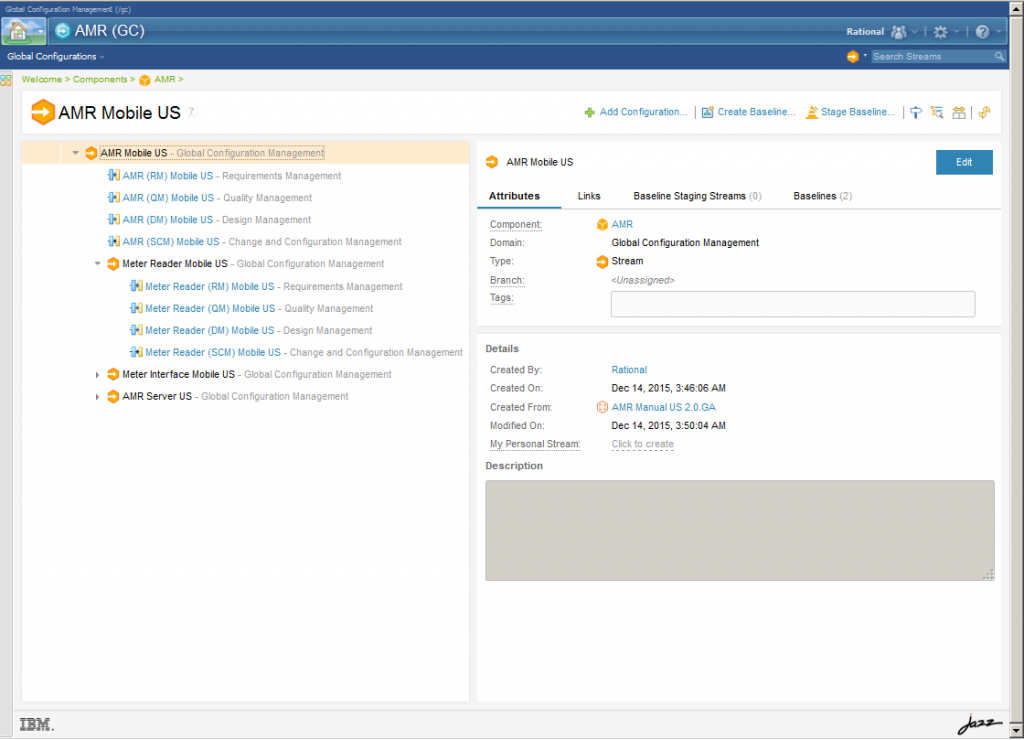1024x740 pixels.
Task: Switch to Baseline Staging Streams tab
Action: point(697,196)
